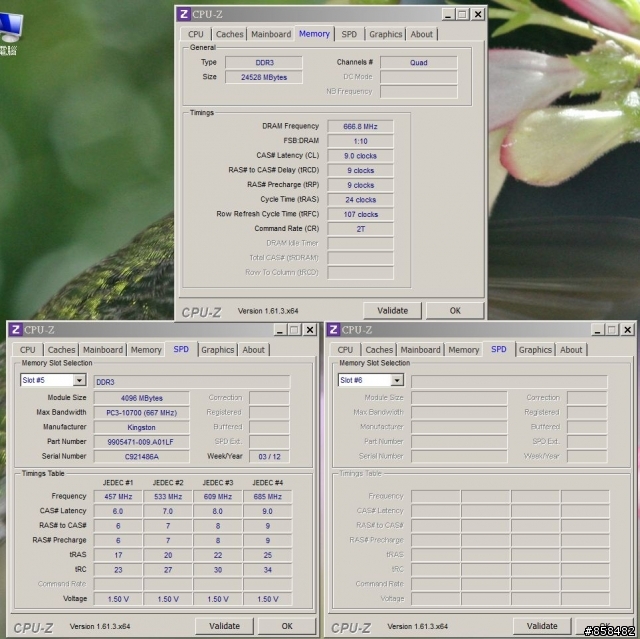
Task: Close the Slot #6 CPU-Z window
Action: pyautogui.click(x=627, y=330)
